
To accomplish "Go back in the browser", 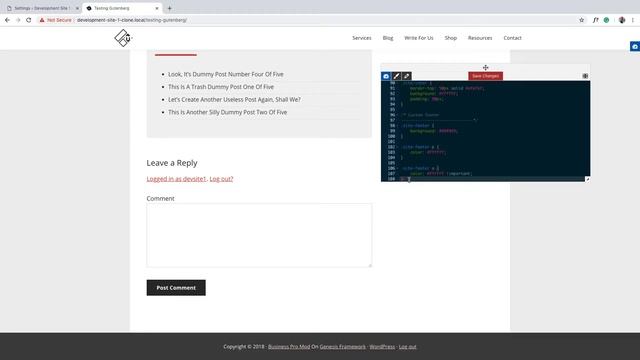I will click(7, 20).
